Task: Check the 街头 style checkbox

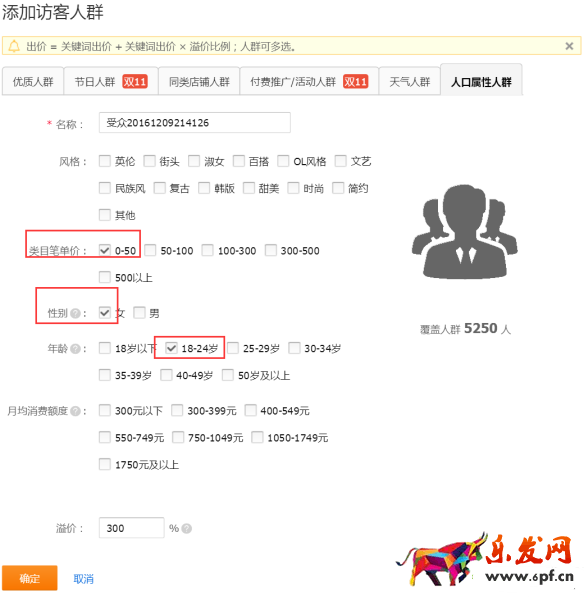Action: [149, 161]
